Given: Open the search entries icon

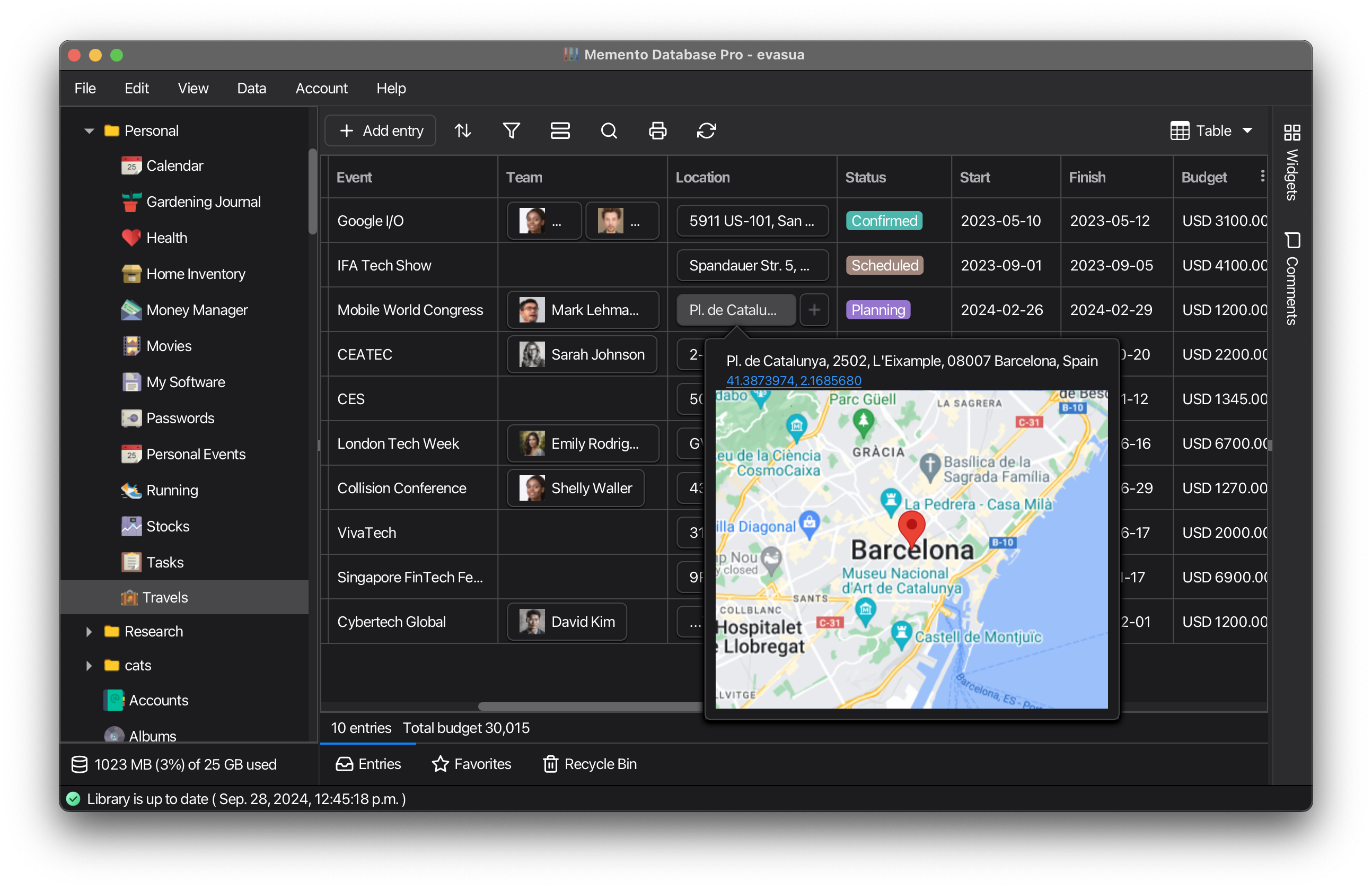Looking at the screenshot, I should tap(609, 130).
